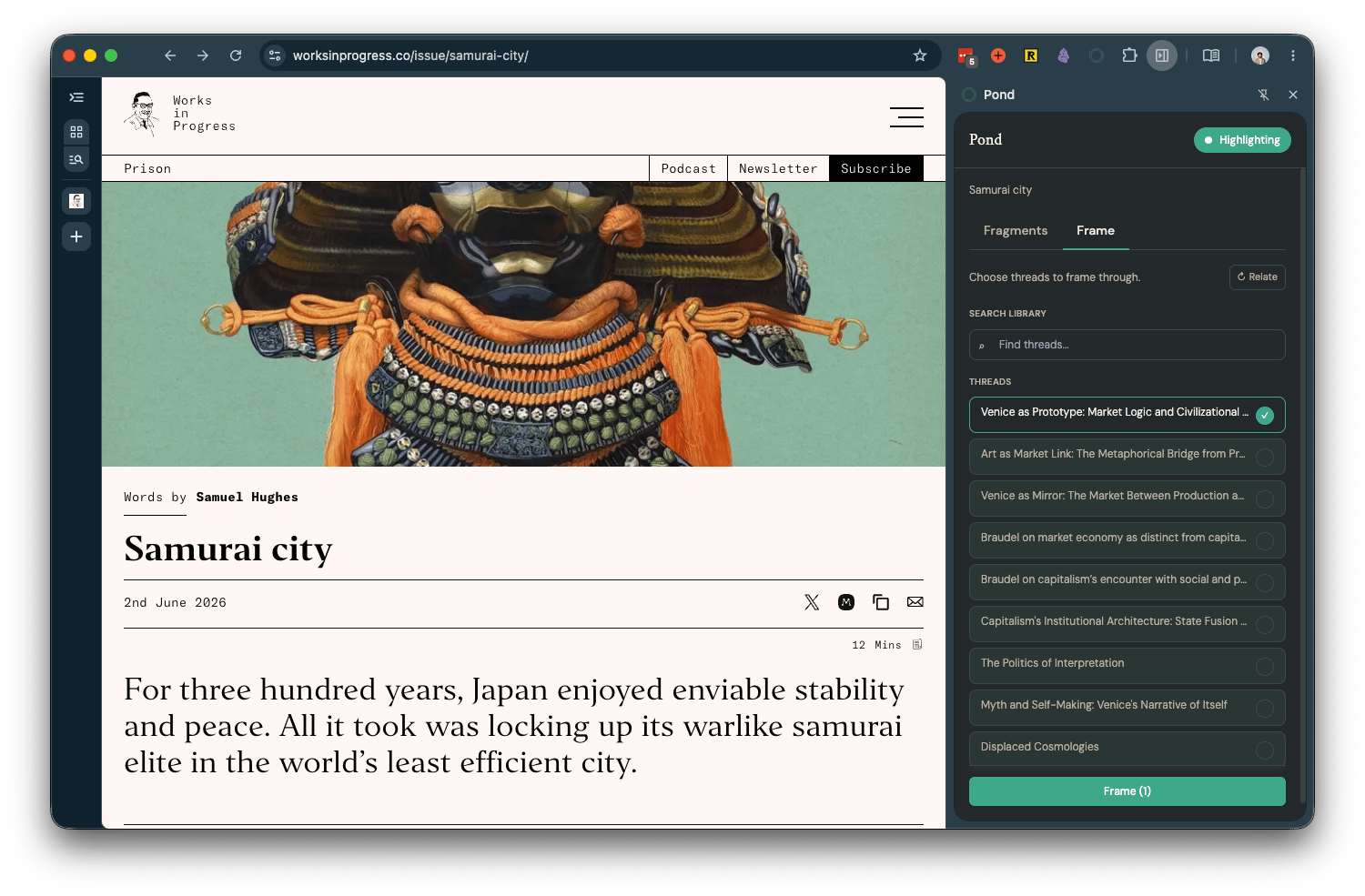Go to Works in Progress home logo
Image resolution: width=1365 pixels, height=896 pixels.
[x=179, y=114]
